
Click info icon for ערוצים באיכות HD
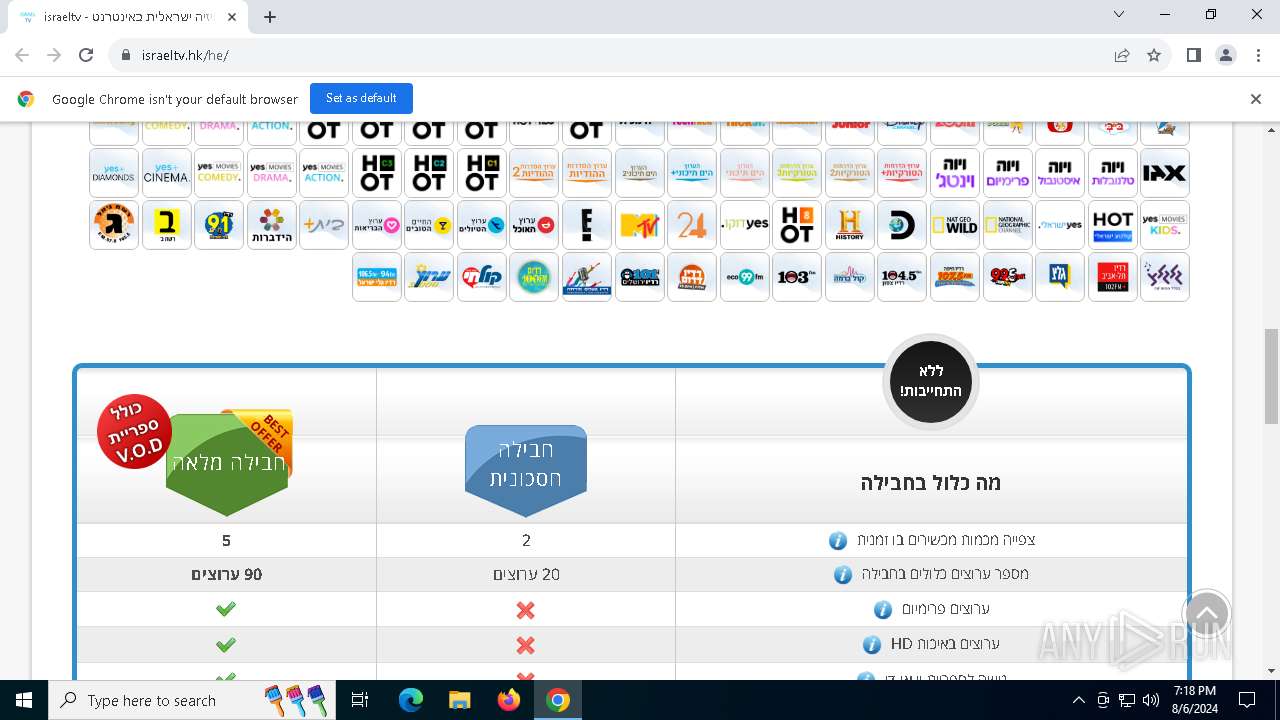pyautogui.click(x=871, y=644)
